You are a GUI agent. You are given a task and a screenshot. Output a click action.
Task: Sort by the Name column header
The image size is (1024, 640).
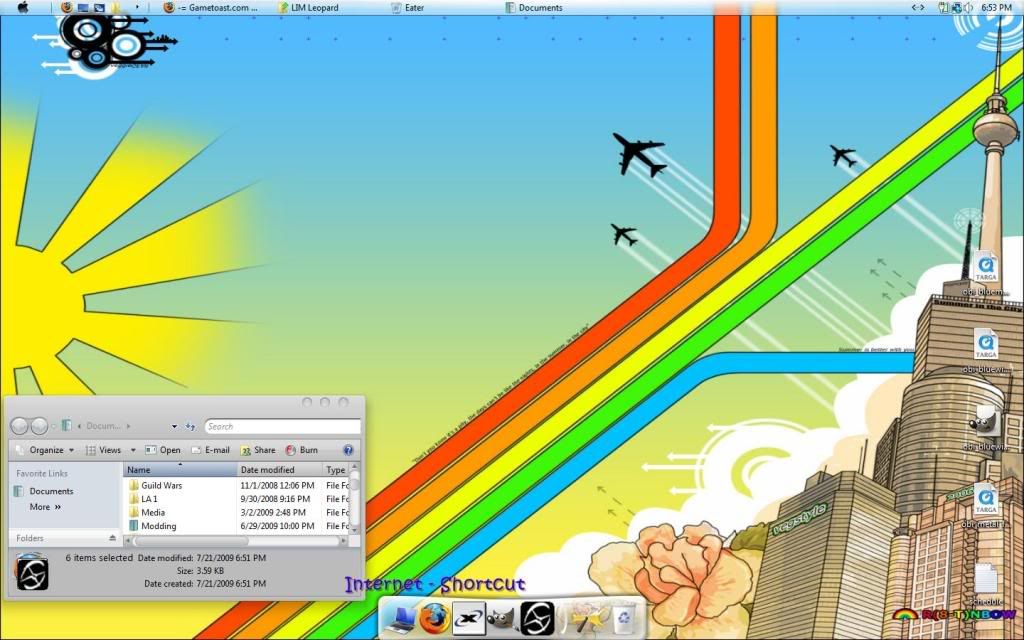tap(180, 470)
